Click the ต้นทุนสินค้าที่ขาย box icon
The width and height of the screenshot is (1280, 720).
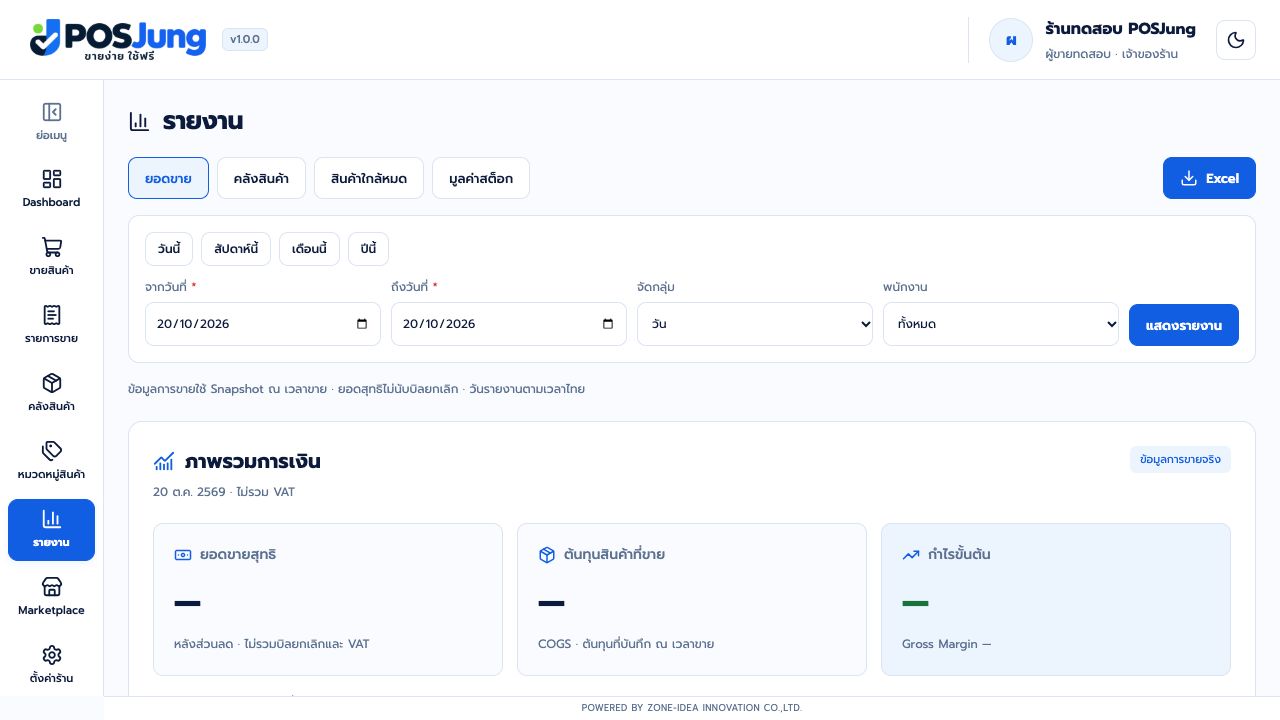click(x=547, y=555)
